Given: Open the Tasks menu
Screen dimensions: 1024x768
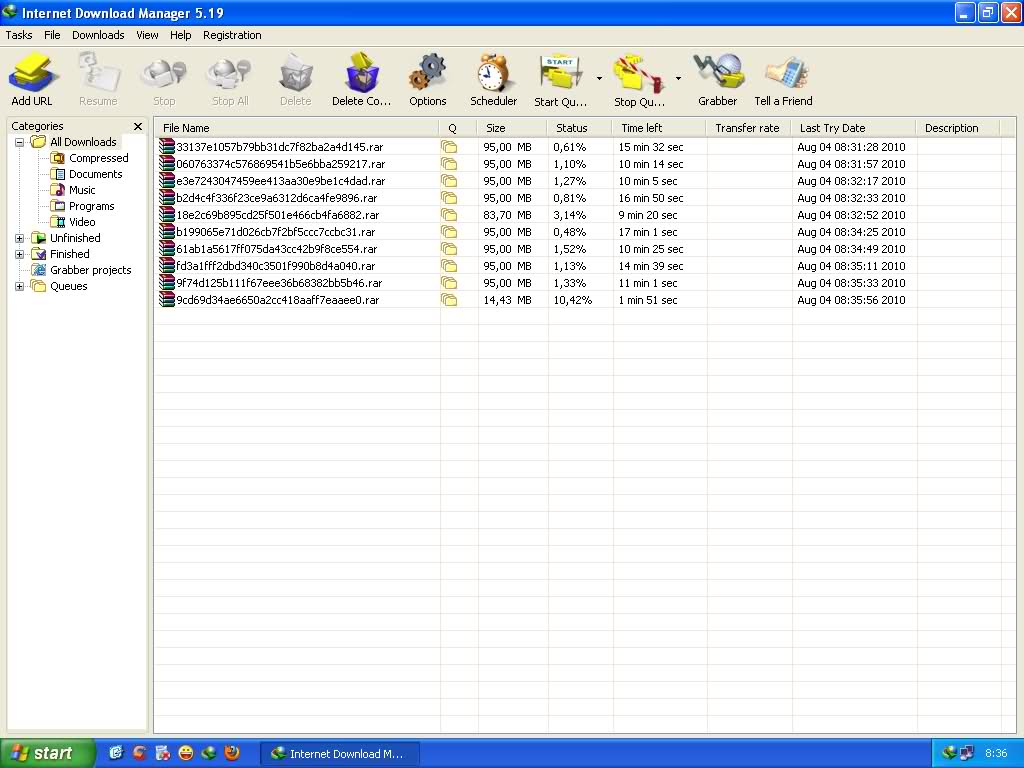Looking at the screenshot, I should point(18,35).
